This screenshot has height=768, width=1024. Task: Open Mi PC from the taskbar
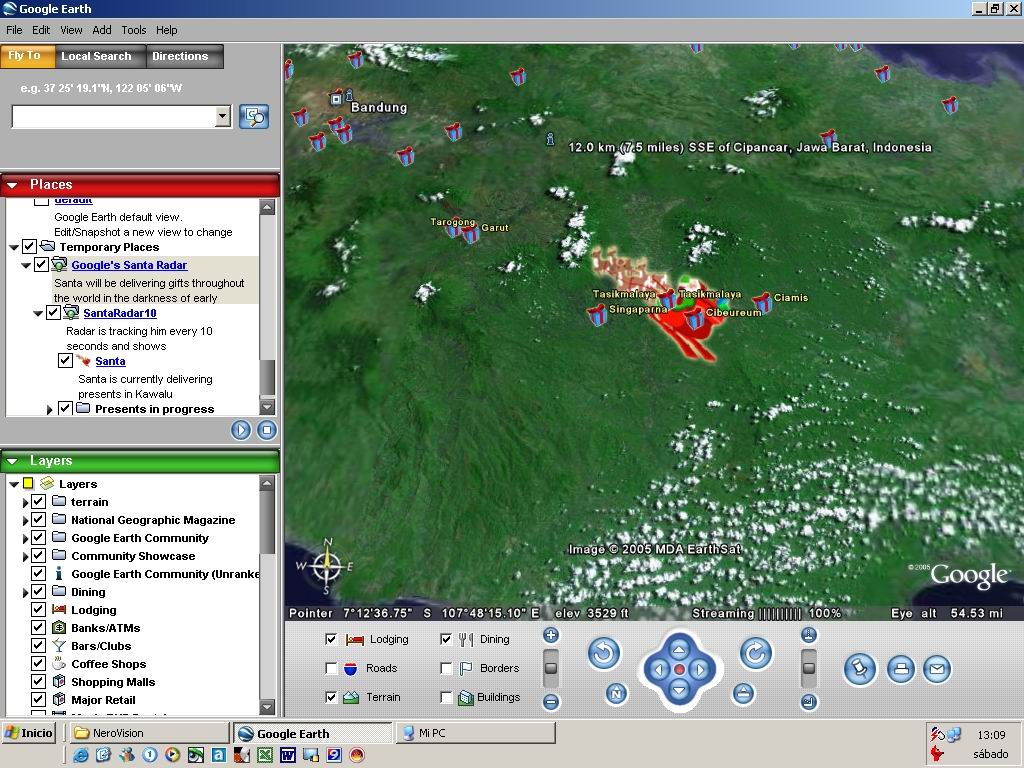475,733
